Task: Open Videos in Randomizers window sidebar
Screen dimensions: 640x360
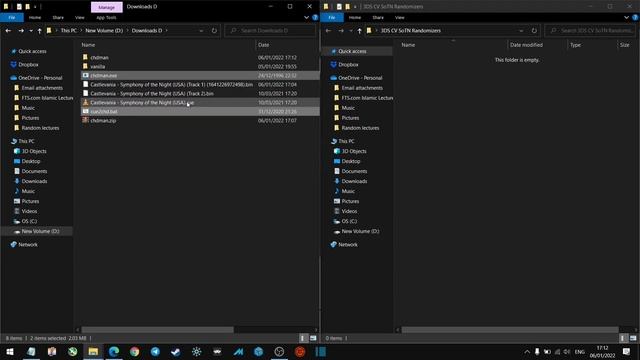Action: [x=349, y=211]
